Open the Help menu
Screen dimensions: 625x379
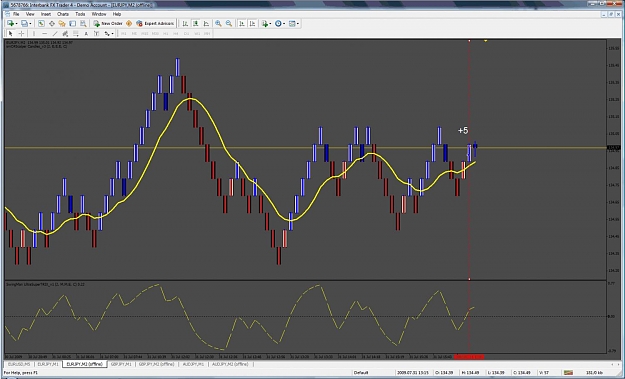(117, 14)
